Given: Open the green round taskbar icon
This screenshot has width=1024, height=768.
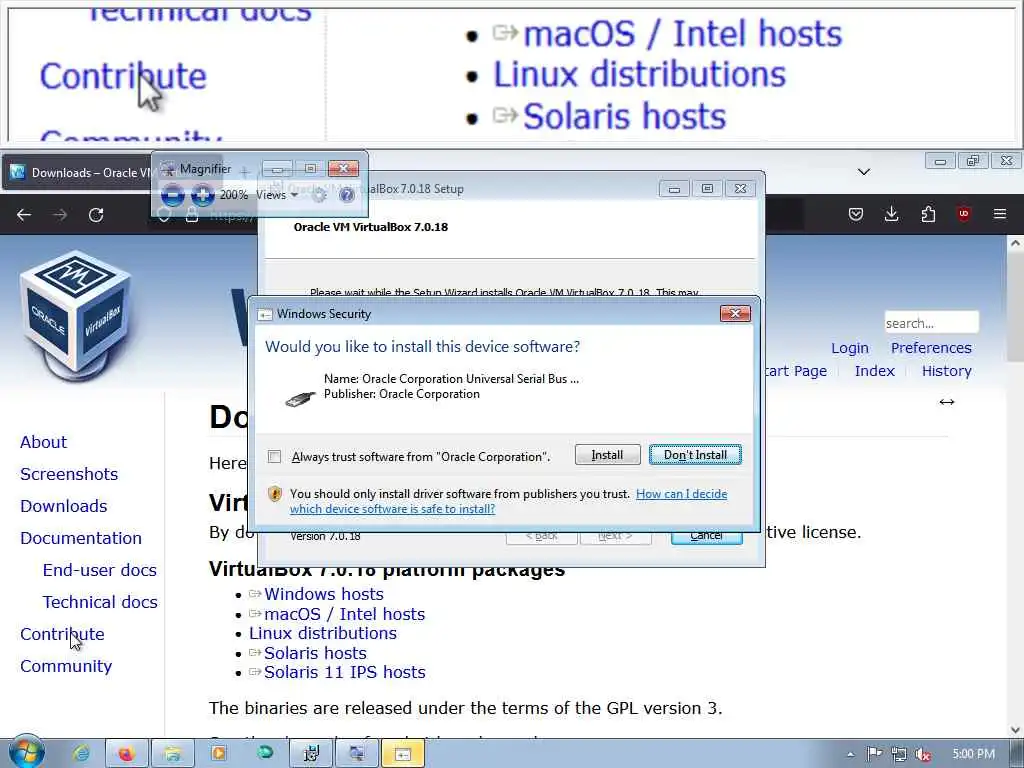Looking at the screenshot, I should pos(264,754).
